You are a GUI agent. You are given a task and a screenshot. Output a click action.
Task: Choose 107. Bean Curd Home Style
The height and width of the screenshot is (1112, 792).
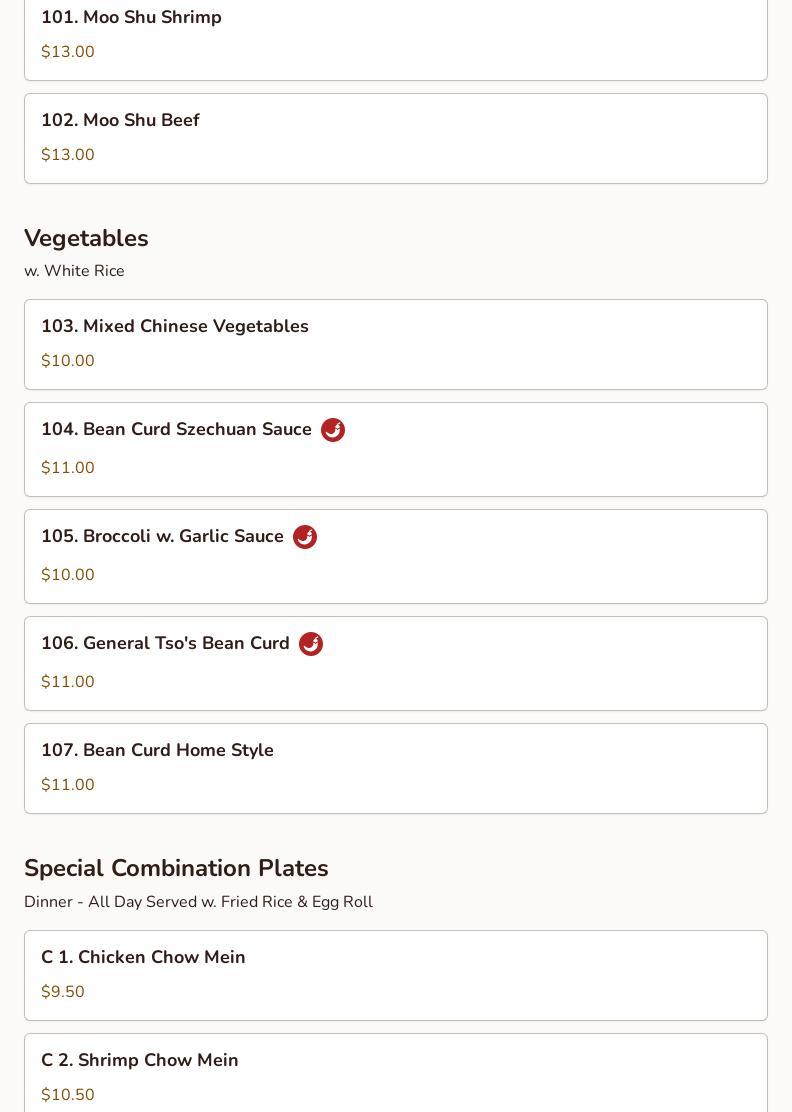[x=396, y=769]
